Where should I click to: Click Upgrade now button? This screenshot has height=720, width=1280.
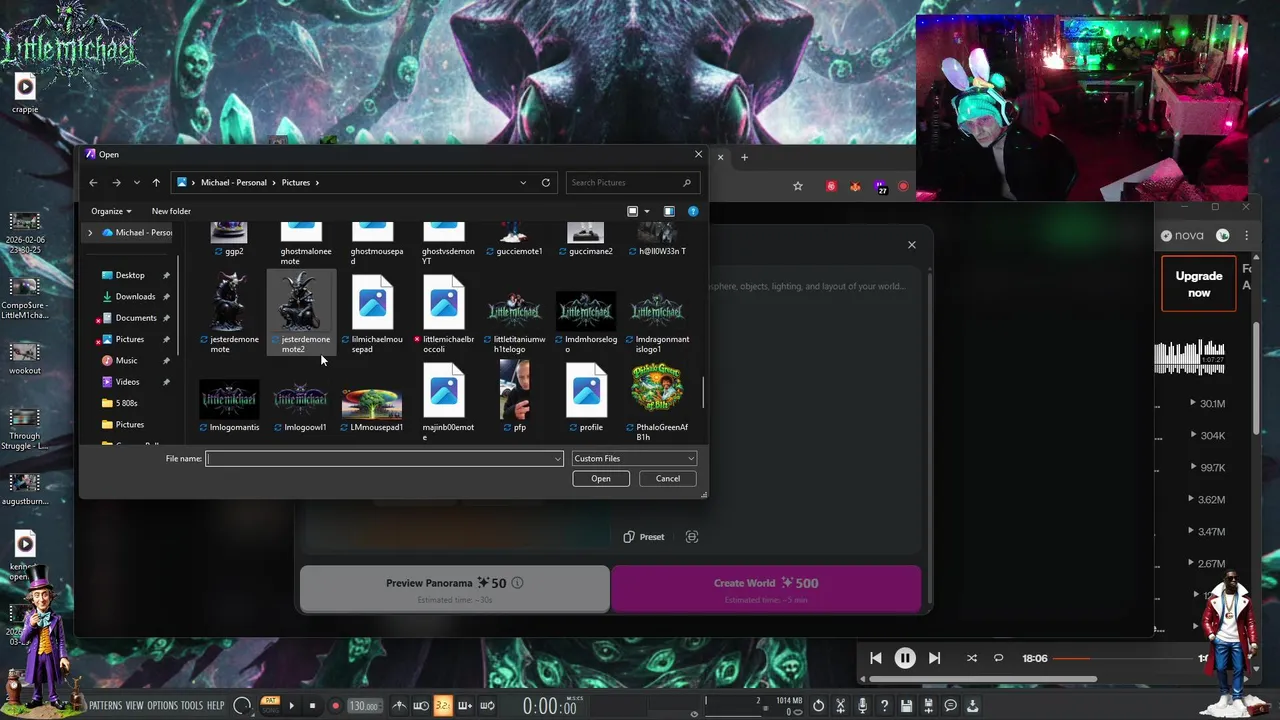pyautogui.click(x=1199, y=284)
